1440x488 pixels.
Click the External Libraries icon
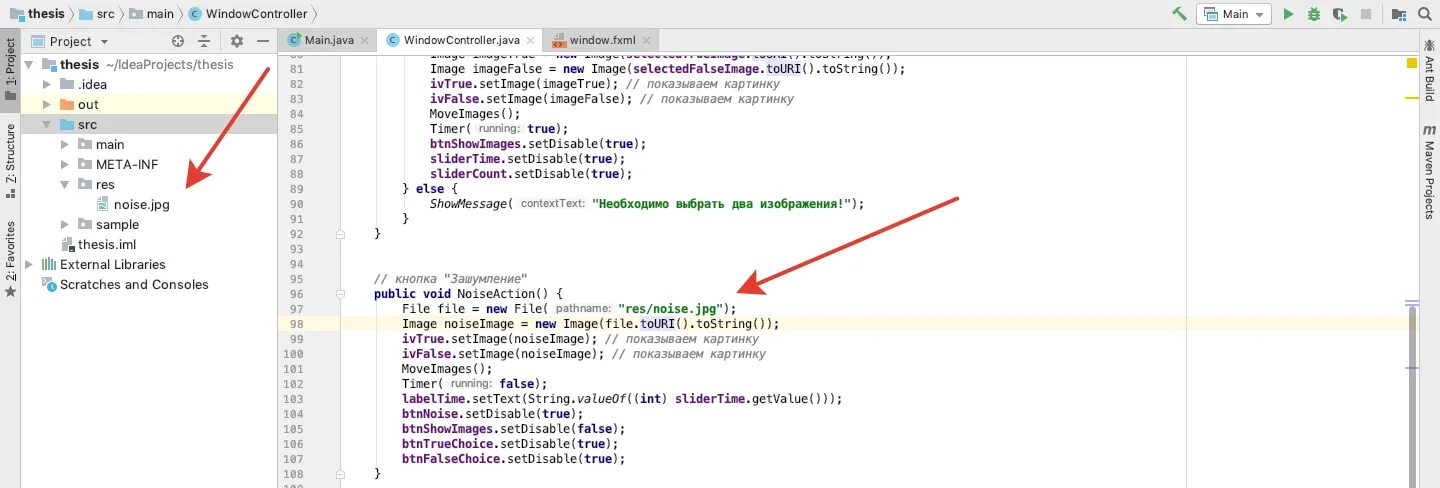click(48, 264)
